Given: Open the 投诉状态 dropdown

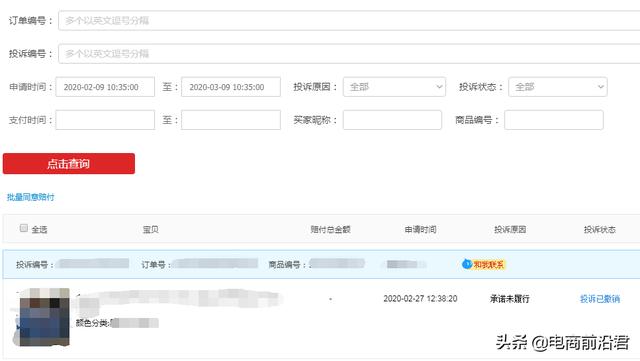Looking at the screenshot, I should click(x=558, y=87).
